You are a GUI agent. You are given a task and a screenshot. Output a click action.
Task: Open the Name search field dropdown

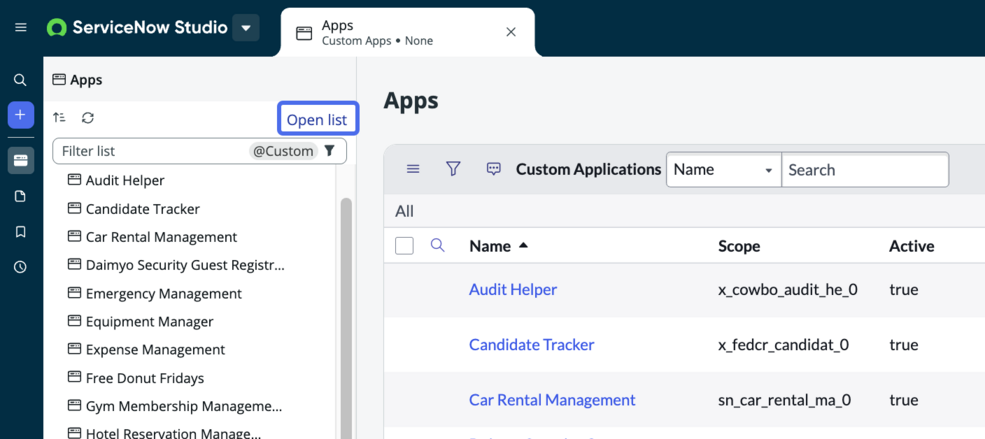(x=724, y=170)
